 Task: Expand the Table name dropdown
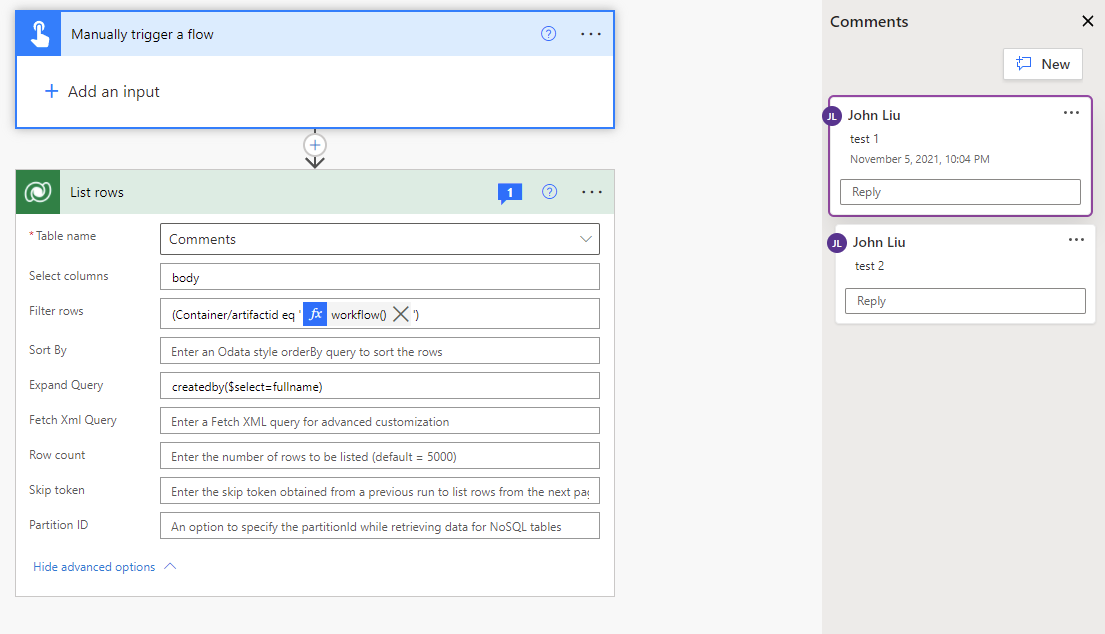585,239
